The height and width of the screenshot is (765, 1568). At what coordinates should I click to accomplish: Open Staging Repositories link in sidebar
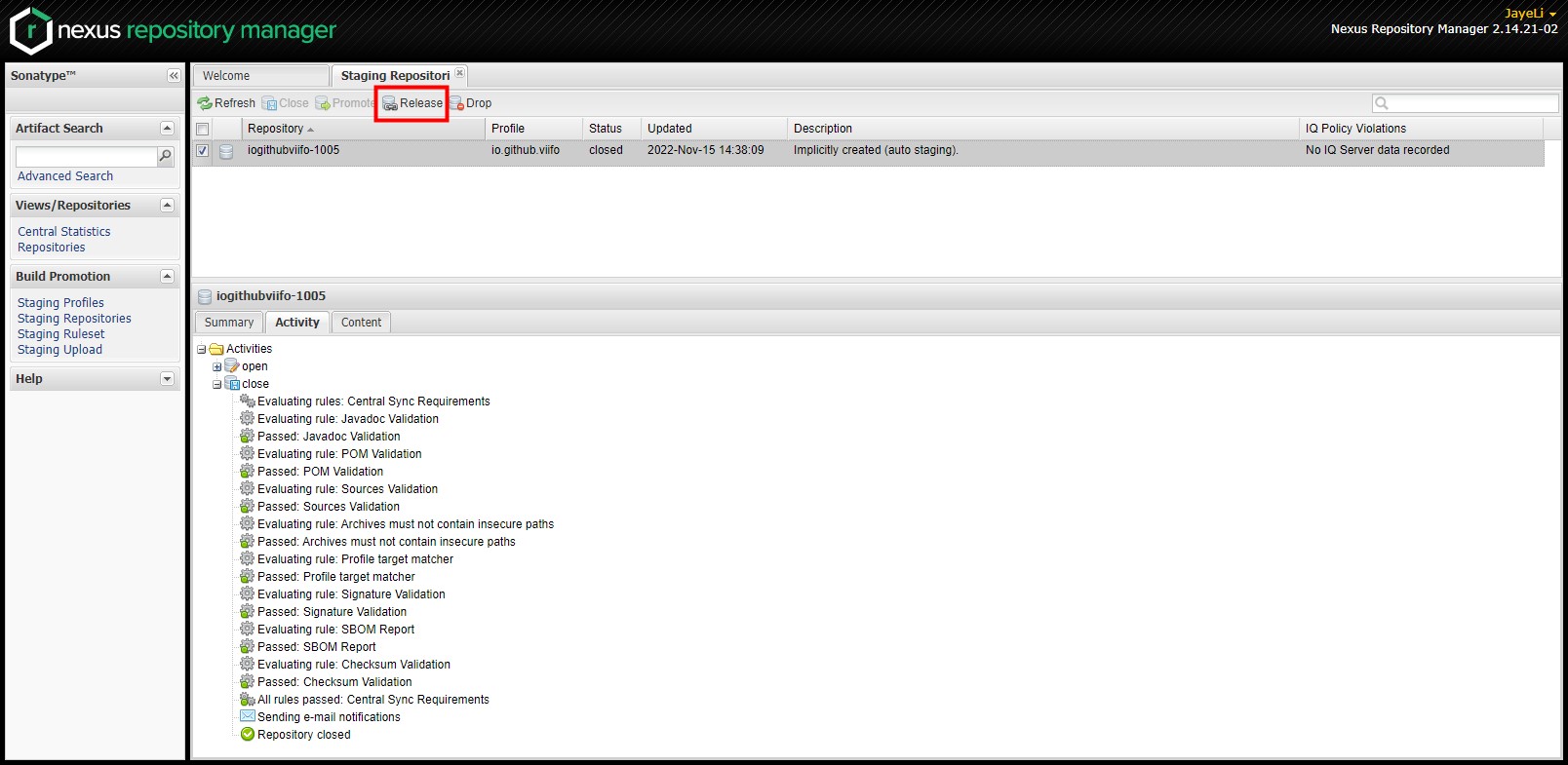click(74, 319)
